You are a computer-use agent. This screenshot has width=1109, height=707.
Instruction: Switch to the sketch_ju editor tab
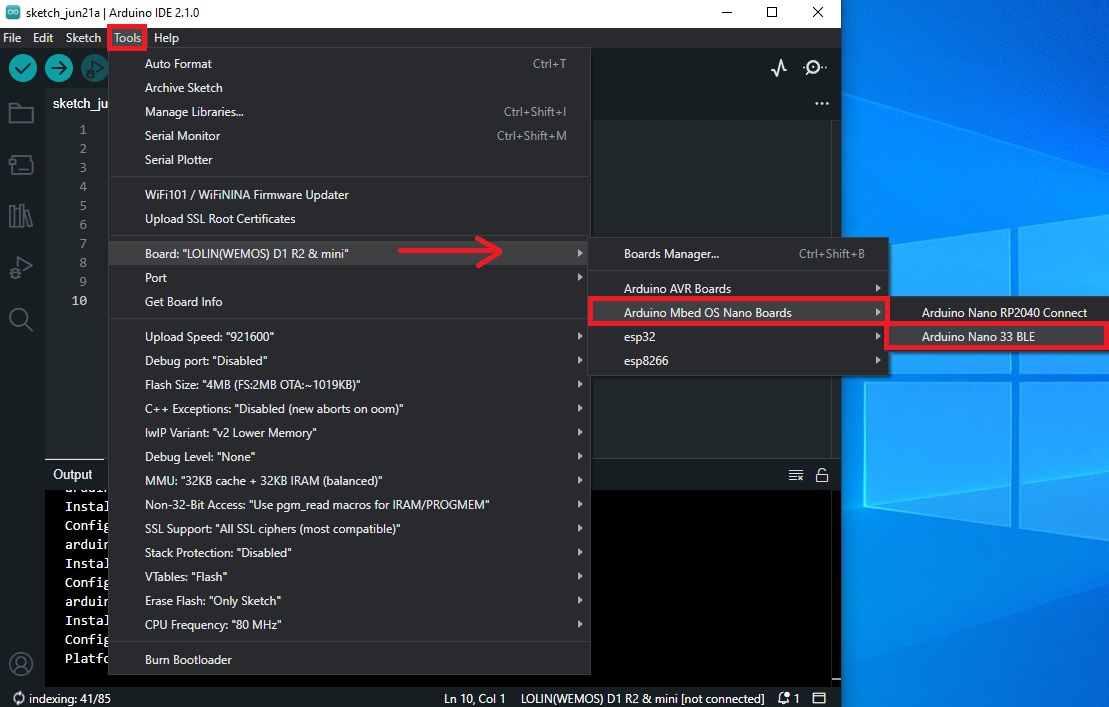pyautogui.click(x=78, y=103)
